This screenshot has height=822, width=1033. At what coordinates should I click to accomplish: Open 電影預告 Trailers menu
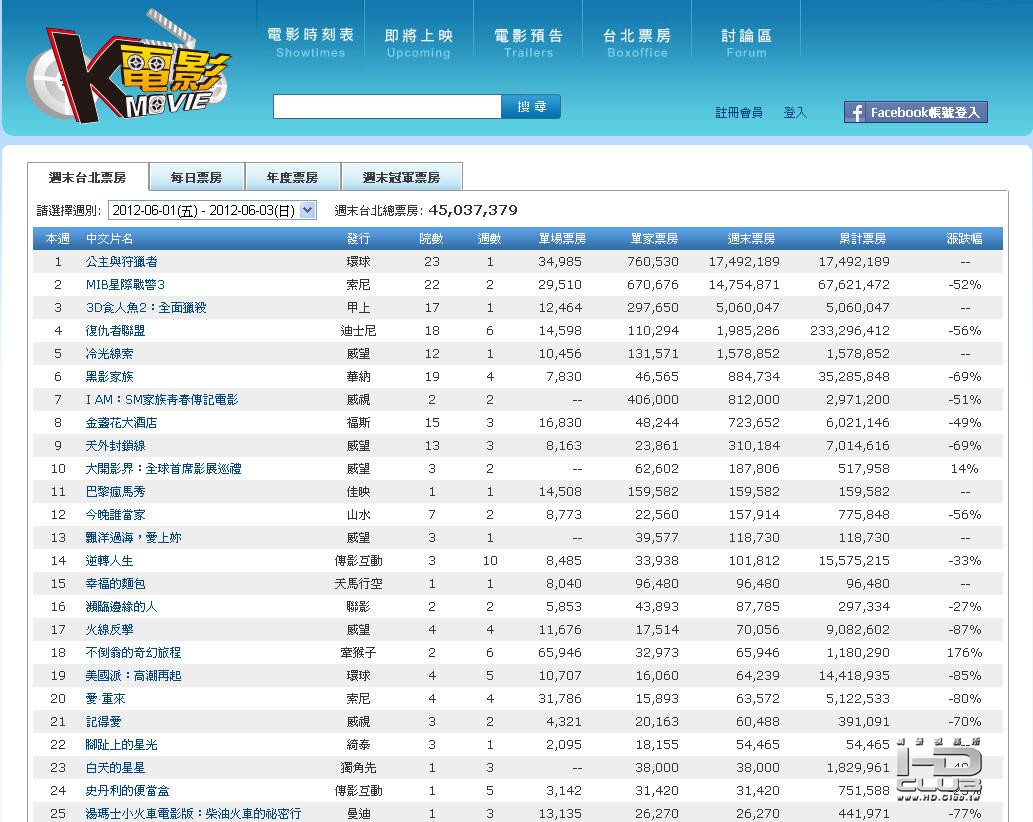528,43
